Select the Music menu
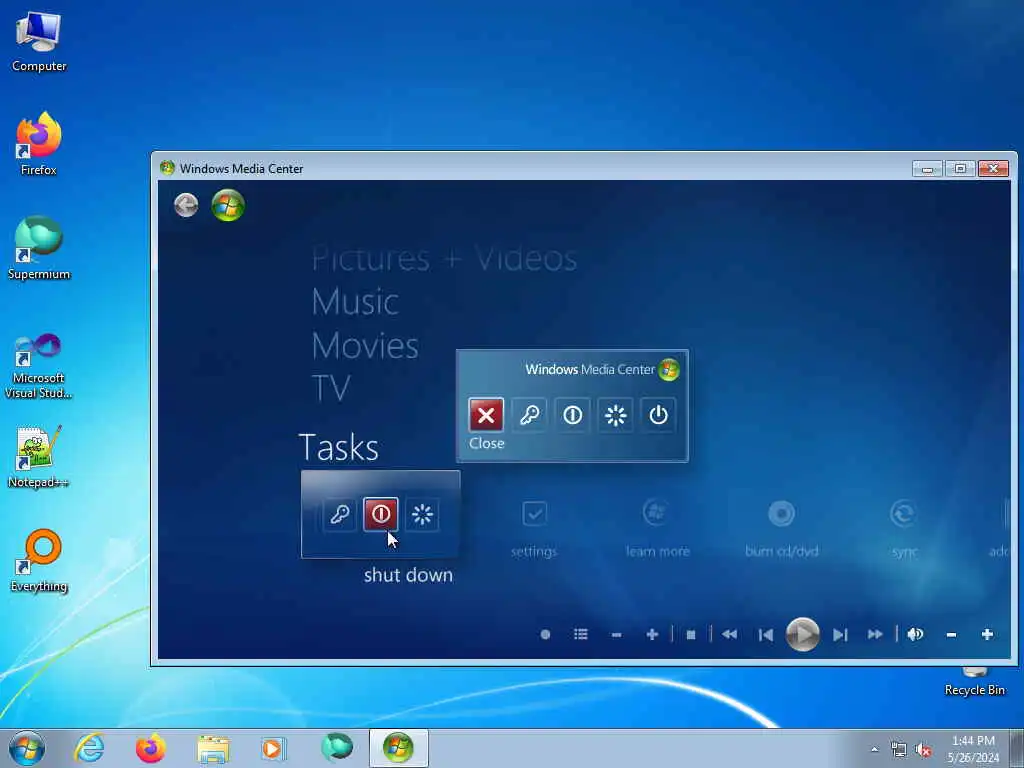 tap(355, 302)
